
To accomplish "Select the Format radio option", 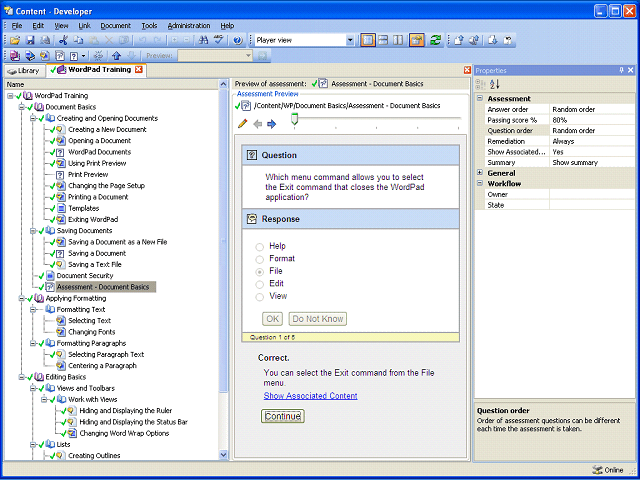I will [260, 259].
